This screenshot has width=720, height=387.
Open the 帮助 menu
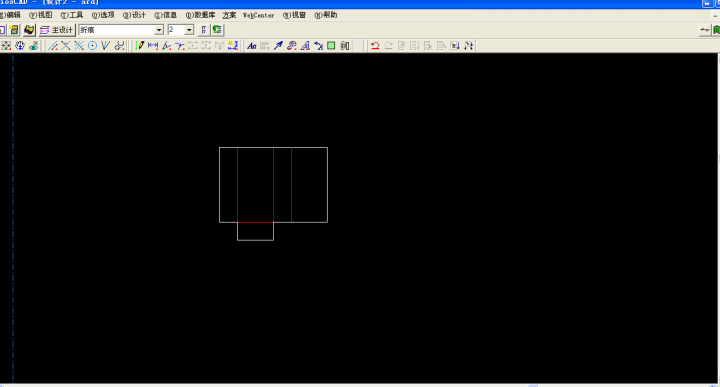click(326, 15)
